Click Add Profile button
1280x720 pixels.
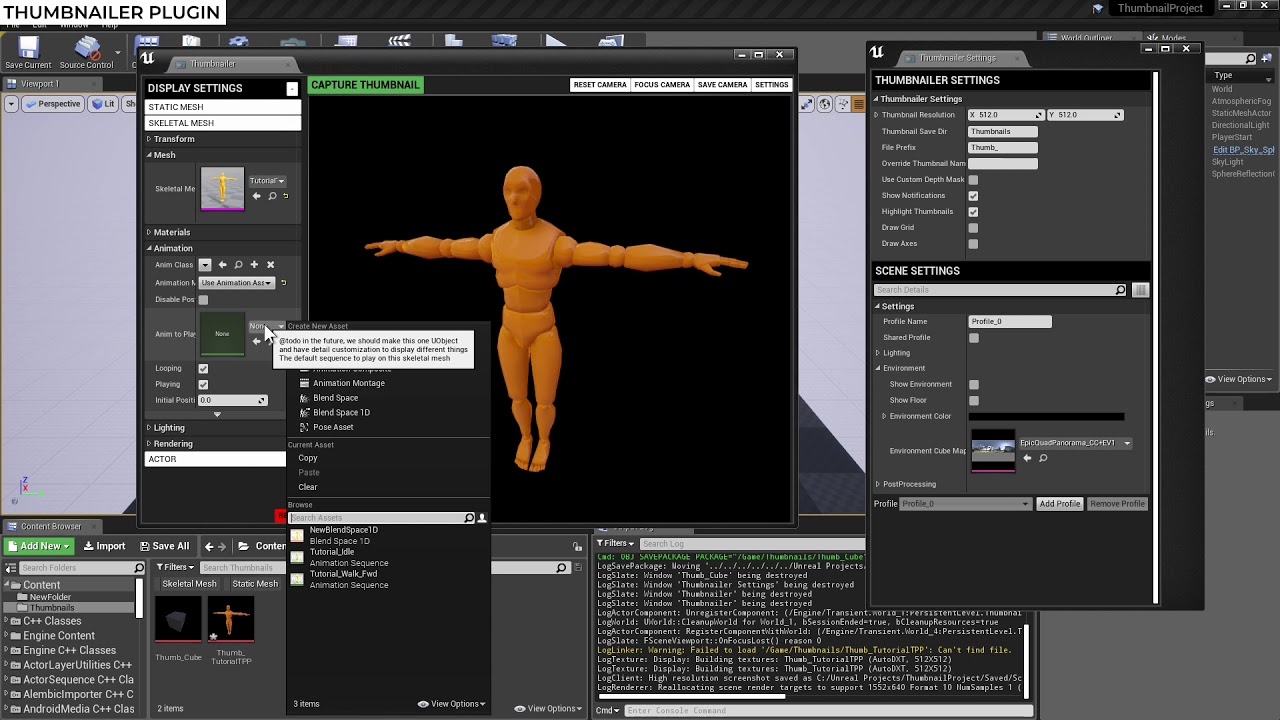[x=1059, y=504]
